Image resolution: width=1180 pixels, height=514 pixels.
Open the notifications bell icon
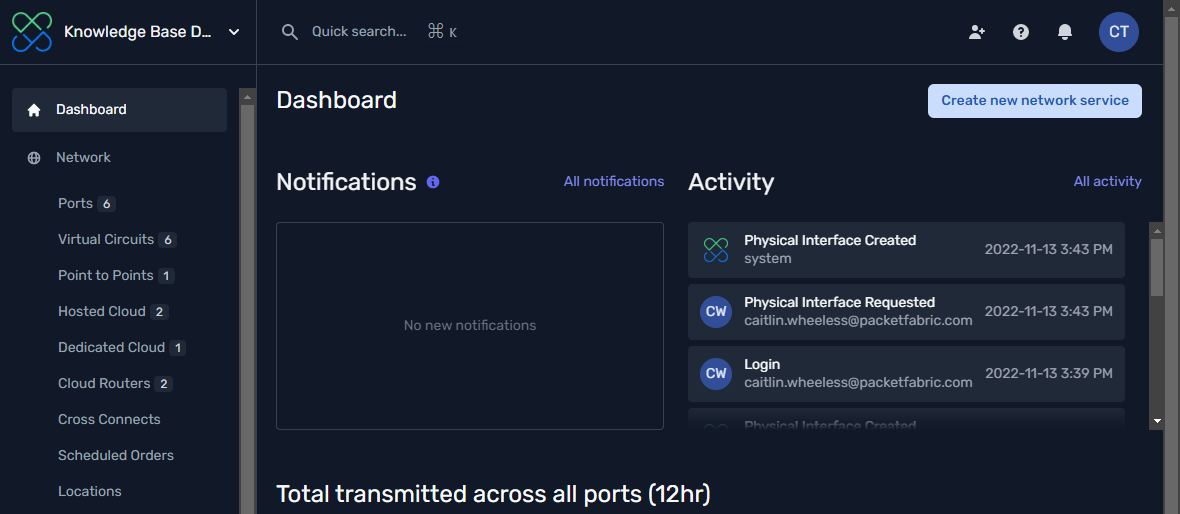[1065, 32]
